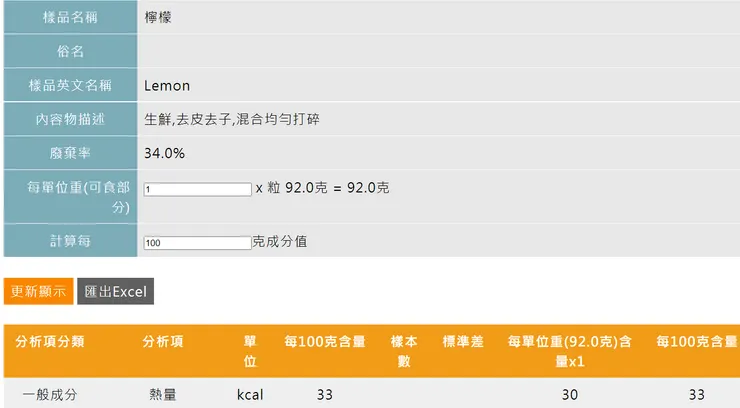Select the 每單位重(92.0克)含量x1 column header

point(569,350)
